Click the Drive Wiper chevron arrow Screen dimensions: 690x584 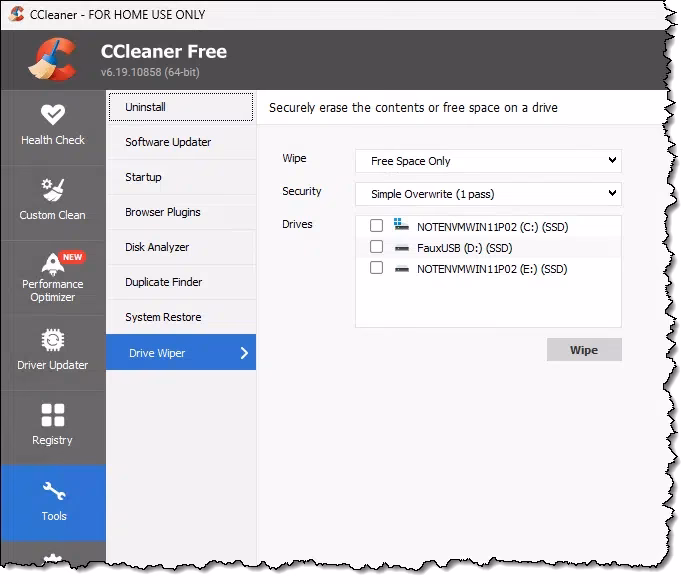[245, 353]
